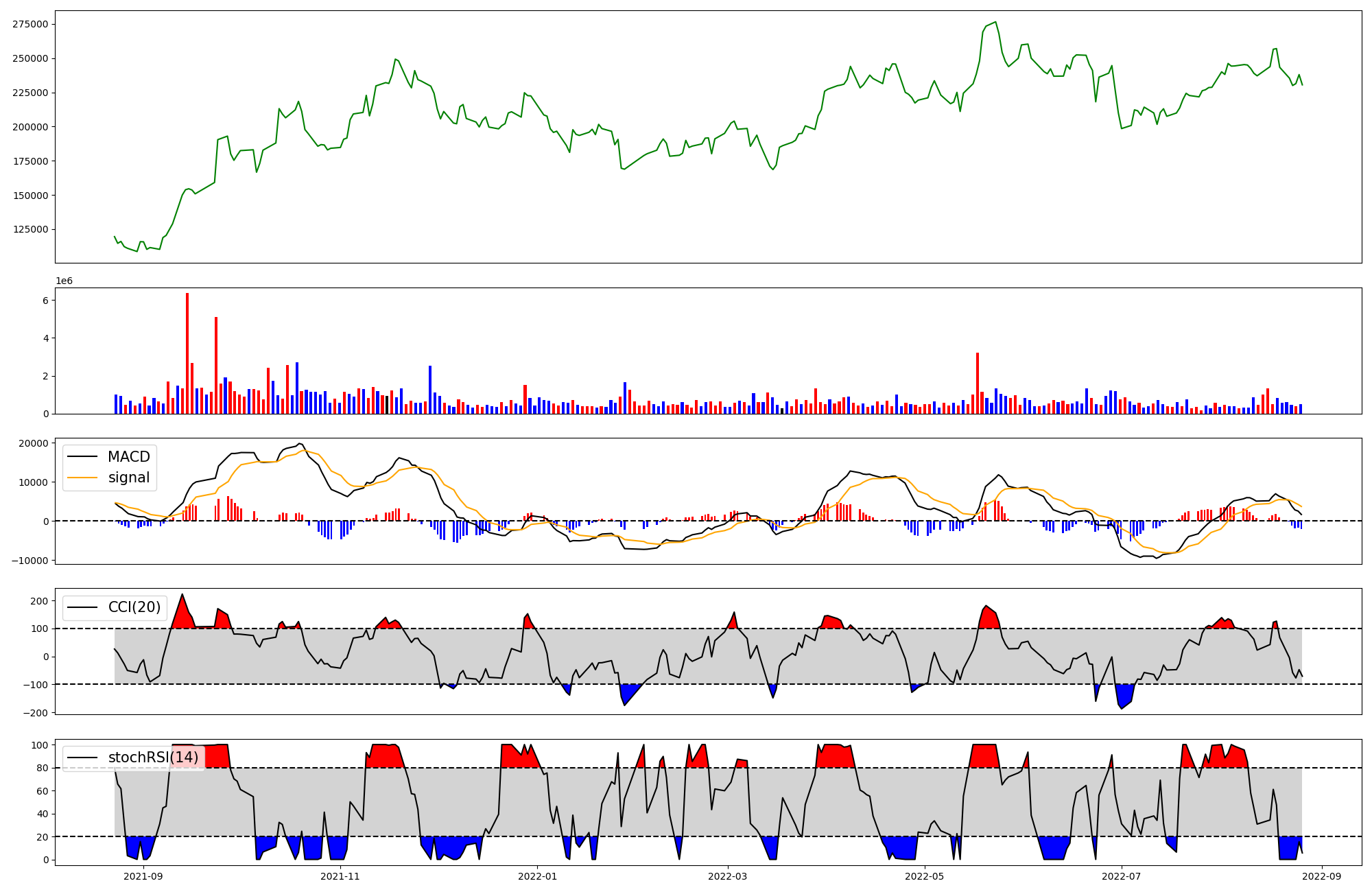Click the 275000 price axis tick label

30,24
